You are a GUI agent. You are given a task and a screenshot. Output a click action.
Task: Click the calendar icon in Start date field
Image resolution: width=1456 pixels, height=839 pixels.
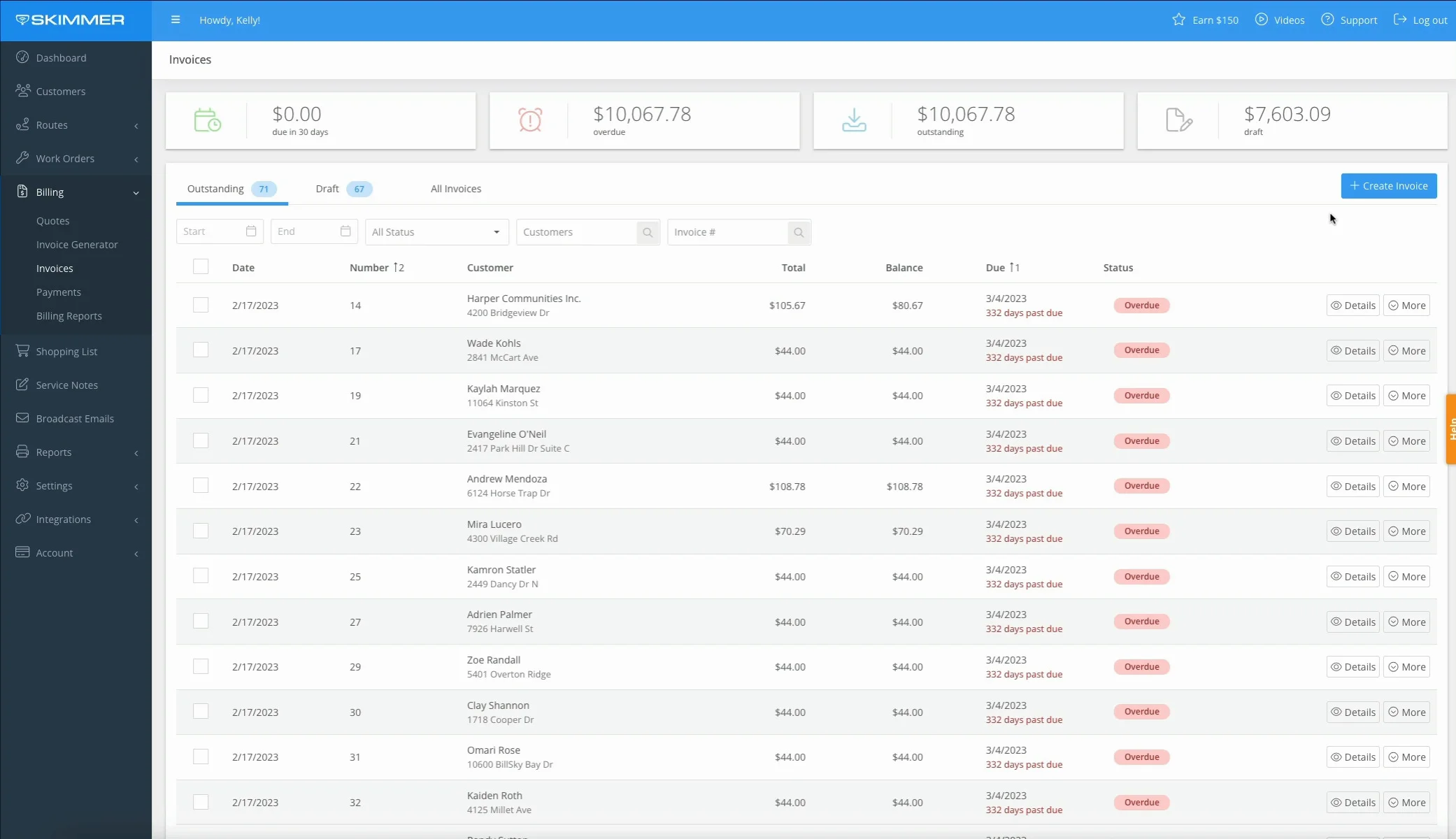click(251, 231)
